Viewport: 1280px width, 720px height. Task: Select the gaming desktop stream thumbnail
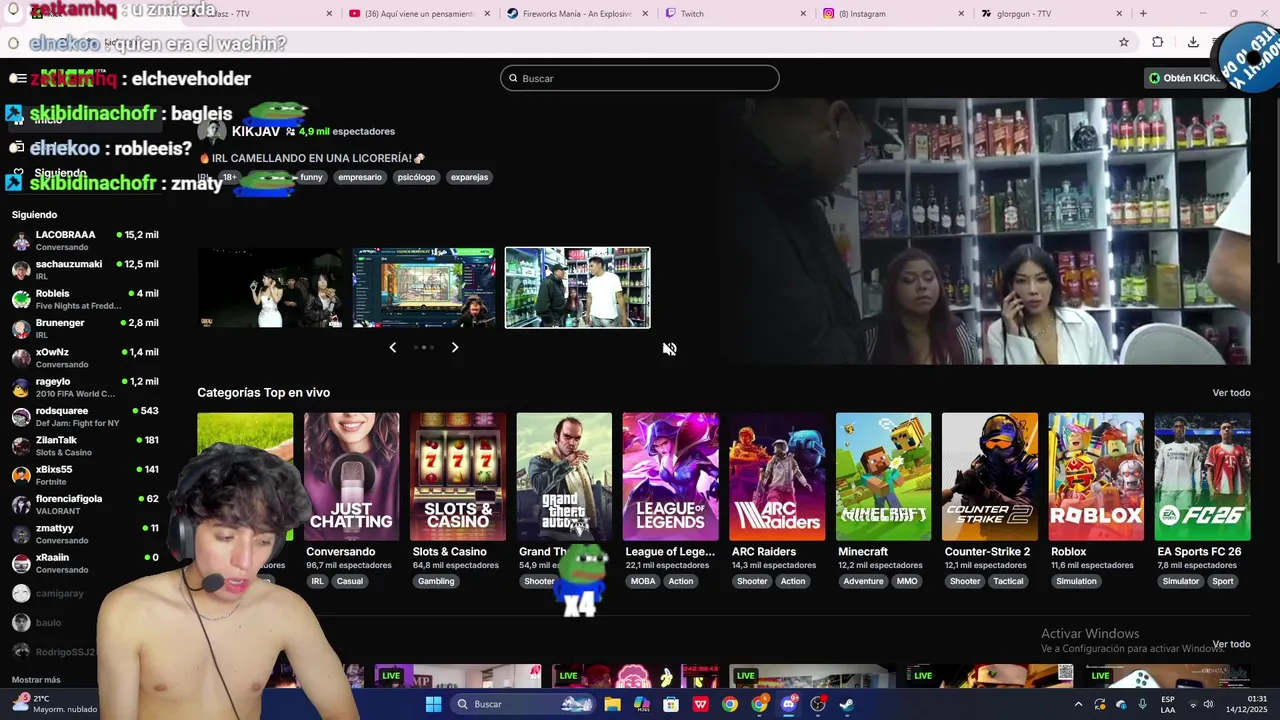[423, 288]
